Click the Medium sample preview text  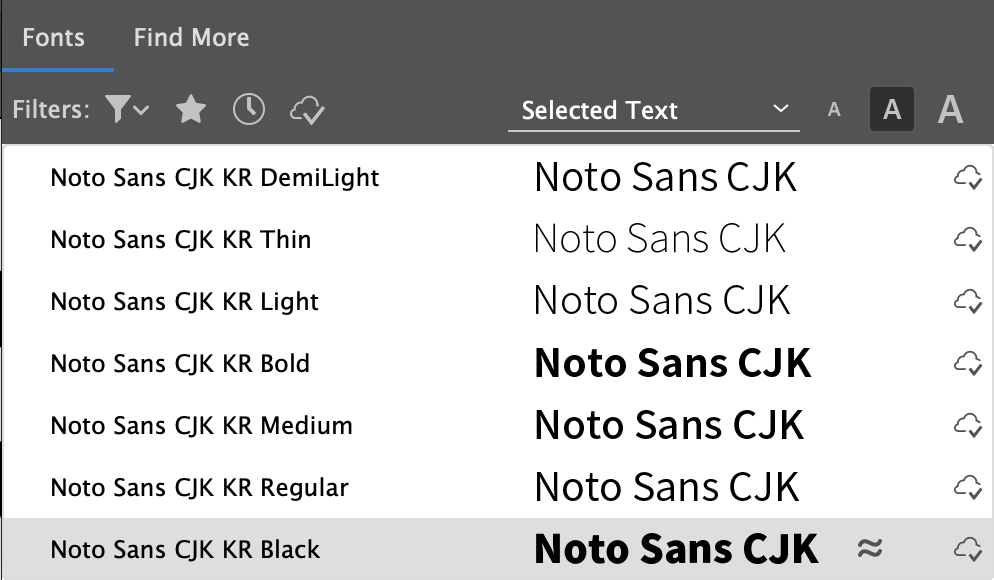click(x=669, y=425)
